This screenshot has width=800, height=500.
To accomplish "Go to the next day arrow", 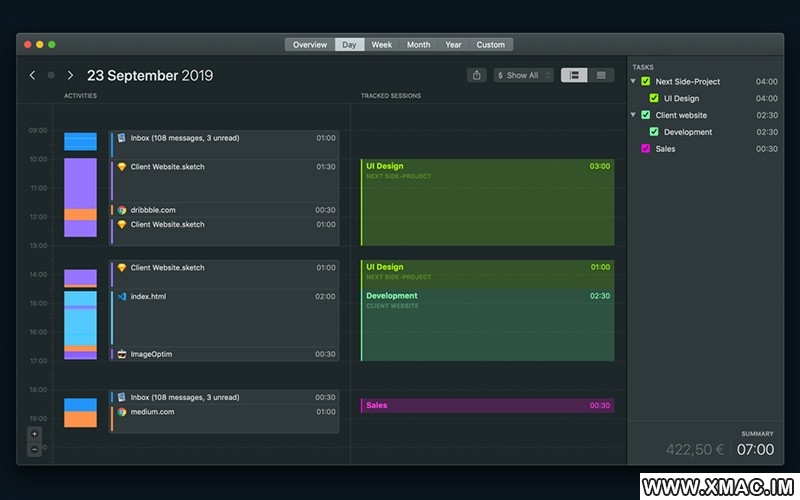I will click(x=70, y=75).
